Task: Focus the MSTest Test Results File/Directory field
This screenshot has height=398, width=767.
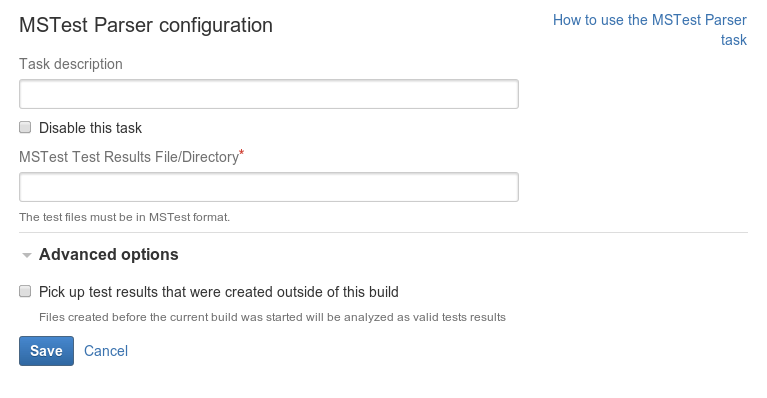Action: (269, 187)
